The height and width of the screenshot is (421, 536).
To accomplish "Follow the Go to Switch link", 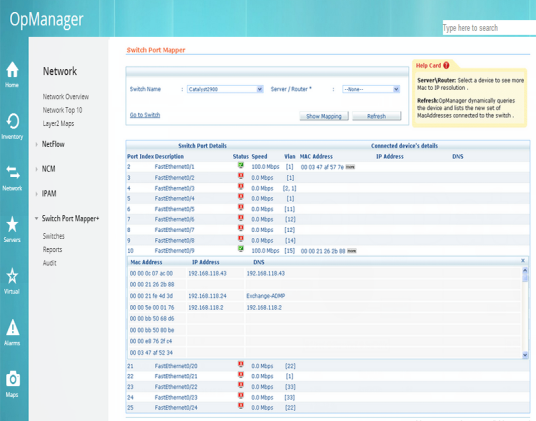I will click(x=145, y=115).
